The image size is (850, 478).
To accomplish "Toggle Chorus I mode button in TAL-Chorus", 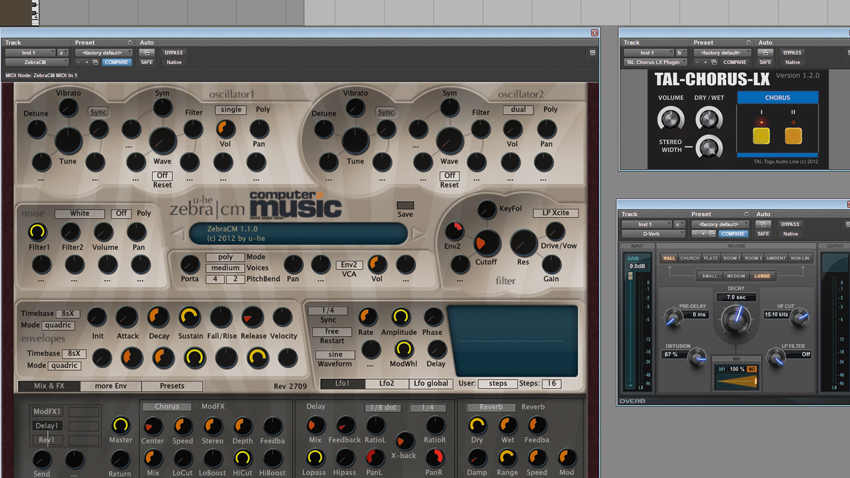I will [761, 135].
